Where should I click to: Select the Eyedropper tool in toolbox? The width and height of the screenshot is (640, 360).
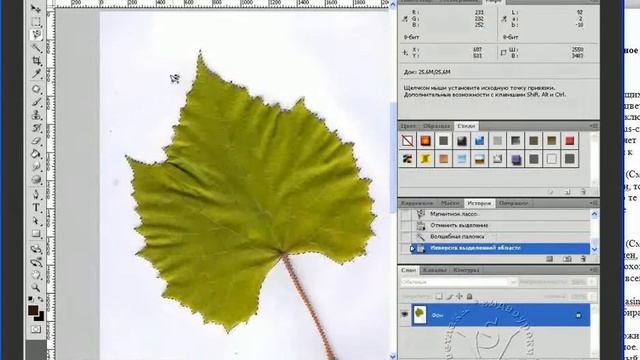[36, 74]
